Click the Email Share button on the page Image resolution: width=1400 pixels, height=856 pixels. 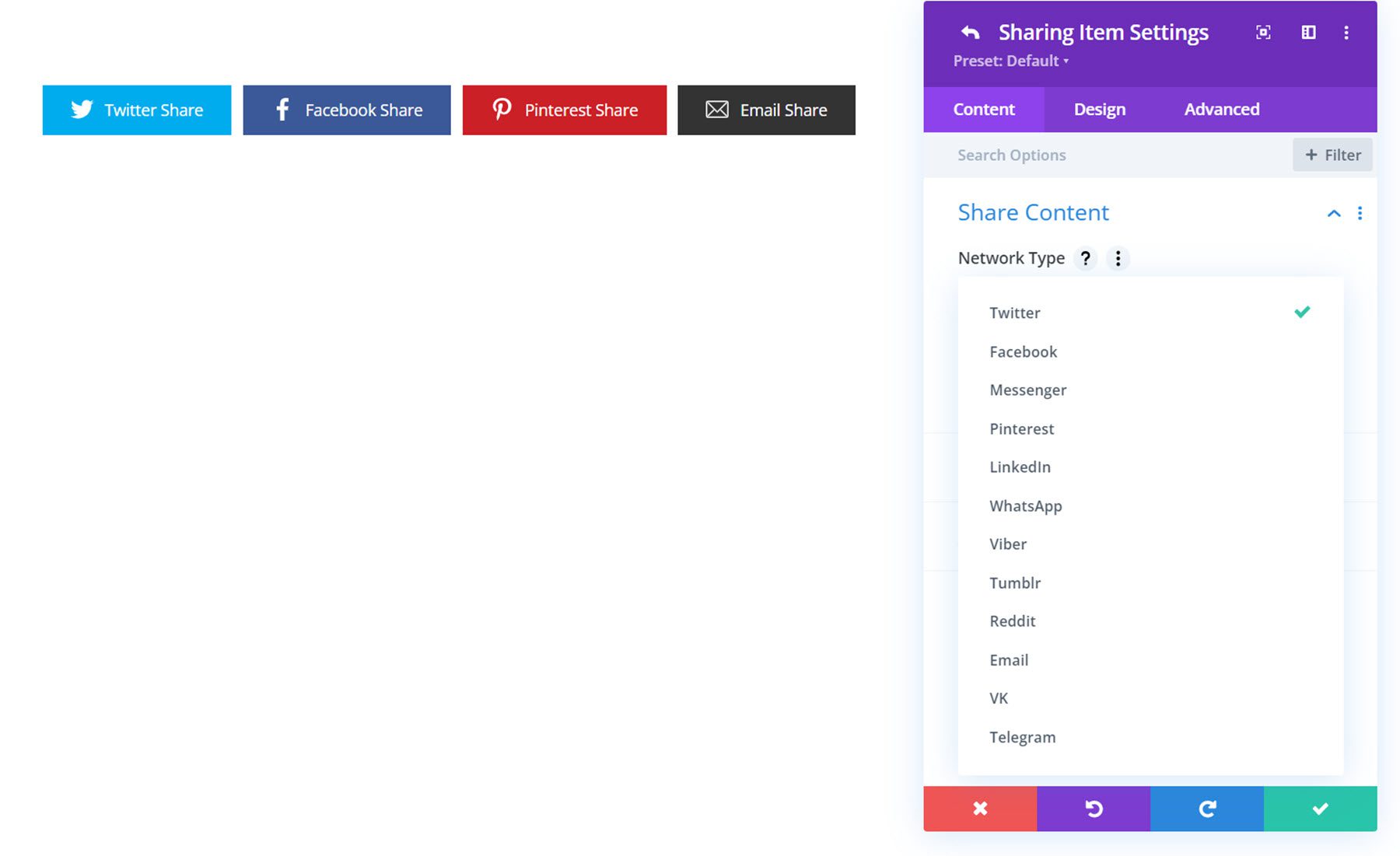point(766,110)
